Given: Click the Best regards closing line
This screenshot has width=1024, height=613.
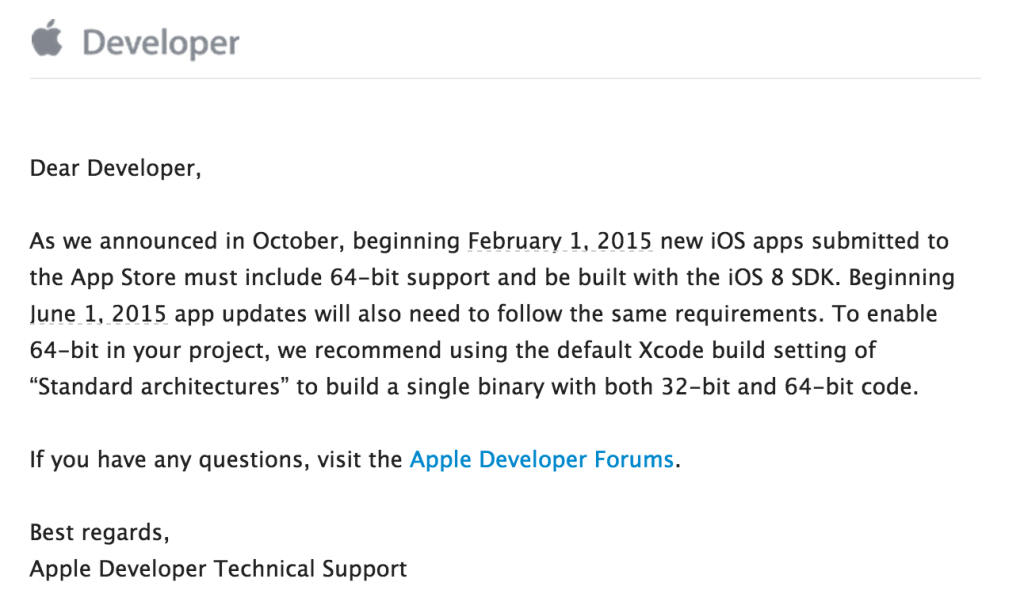Looking at the screenshot, I should tap(99, 533).
